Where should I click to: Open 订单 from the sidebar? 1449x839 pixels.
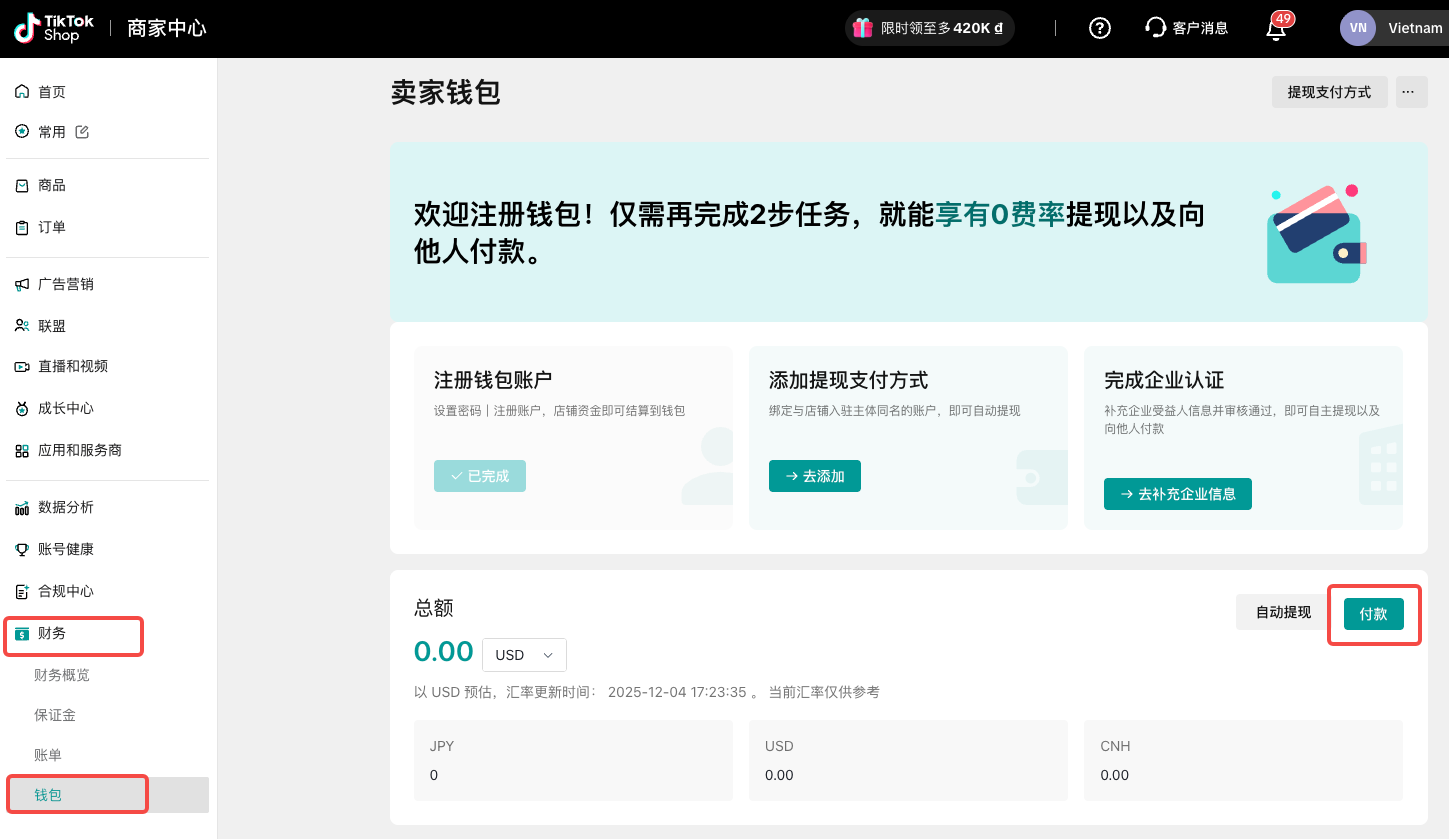coord(52,227)
